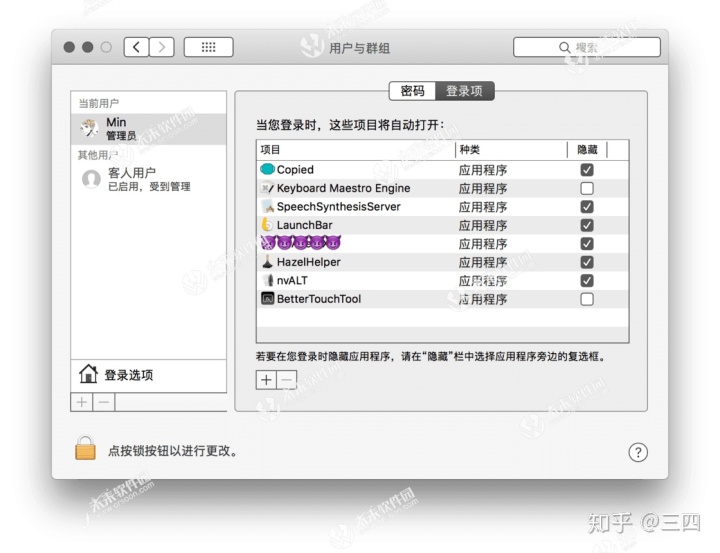This screenshot has width=720, height=553.
Task: Uncheck hide for SpeechSynthesisServer
Action: click(x=587, y=207)
